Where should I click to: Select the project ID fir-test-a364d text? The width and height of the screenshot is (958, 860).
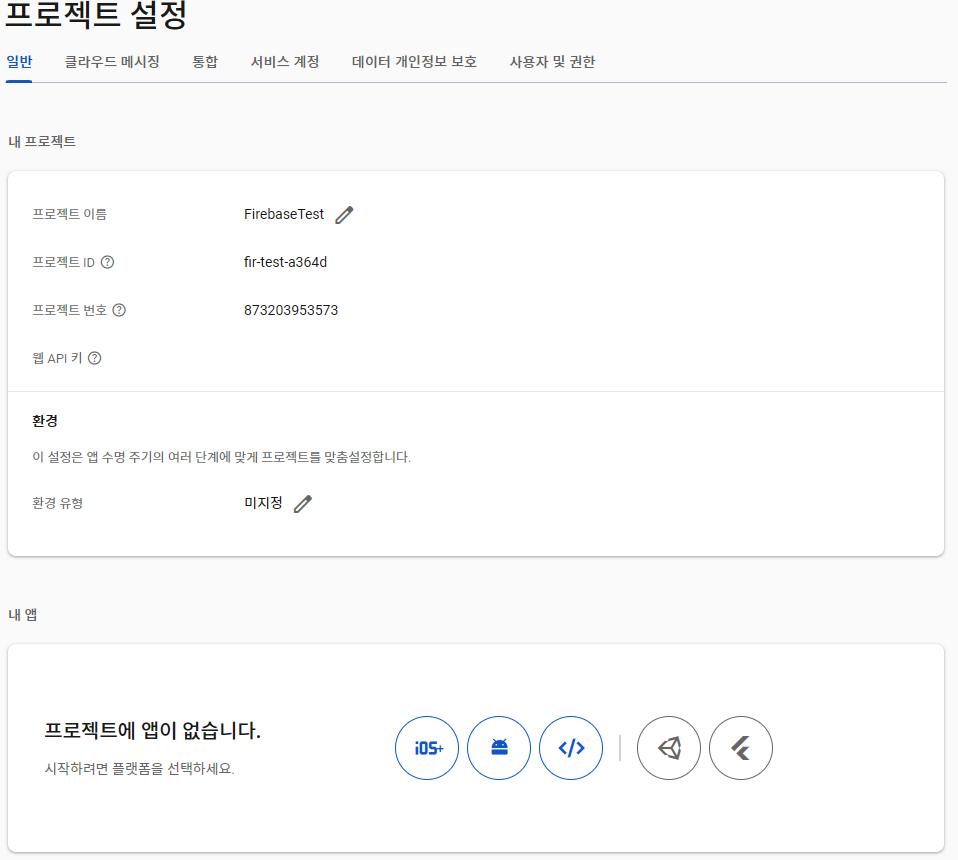(x=285, y=262)
